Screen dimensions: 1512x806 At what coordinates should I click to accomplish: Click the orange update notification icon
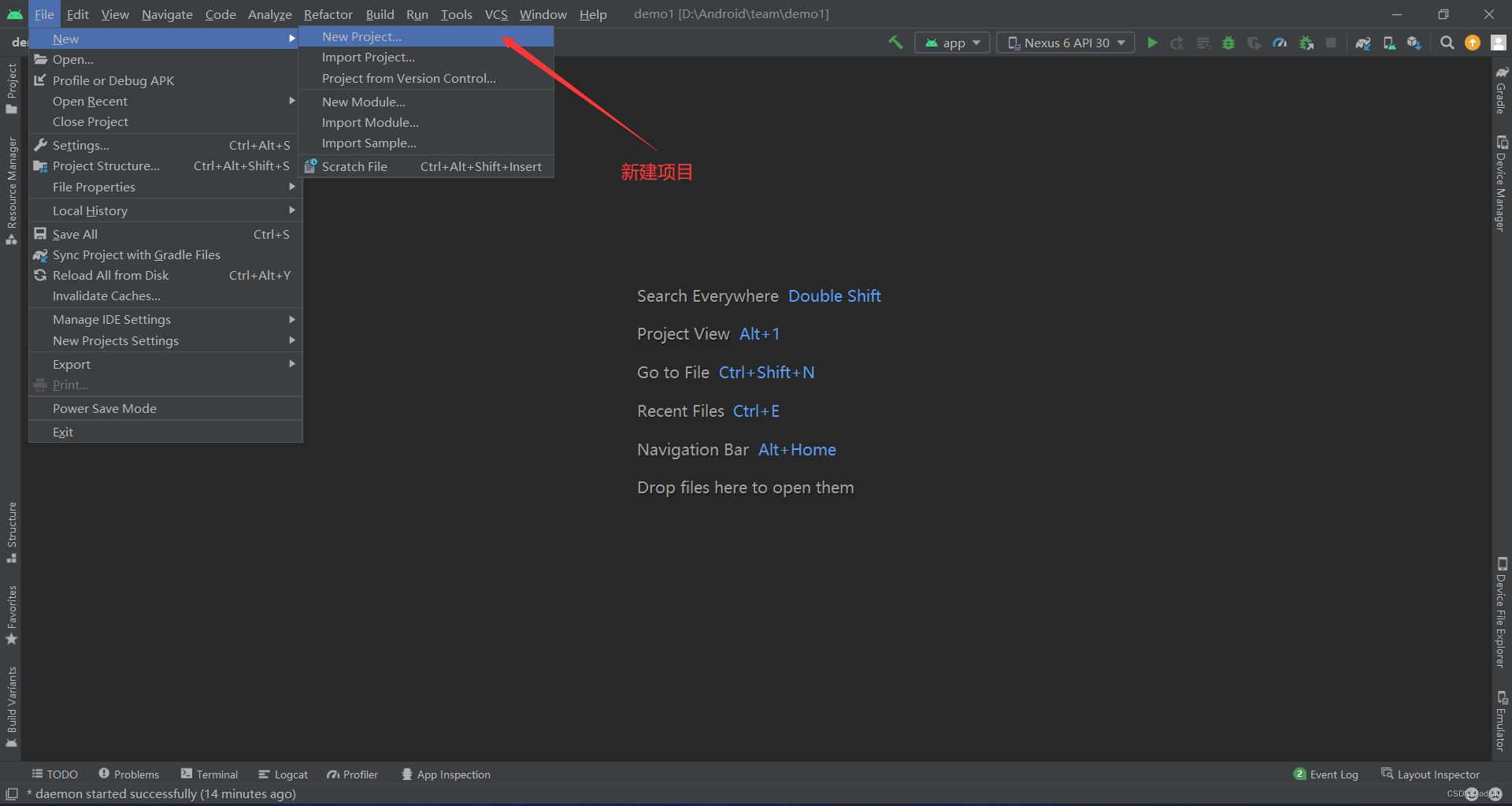tap(1473, 43)
